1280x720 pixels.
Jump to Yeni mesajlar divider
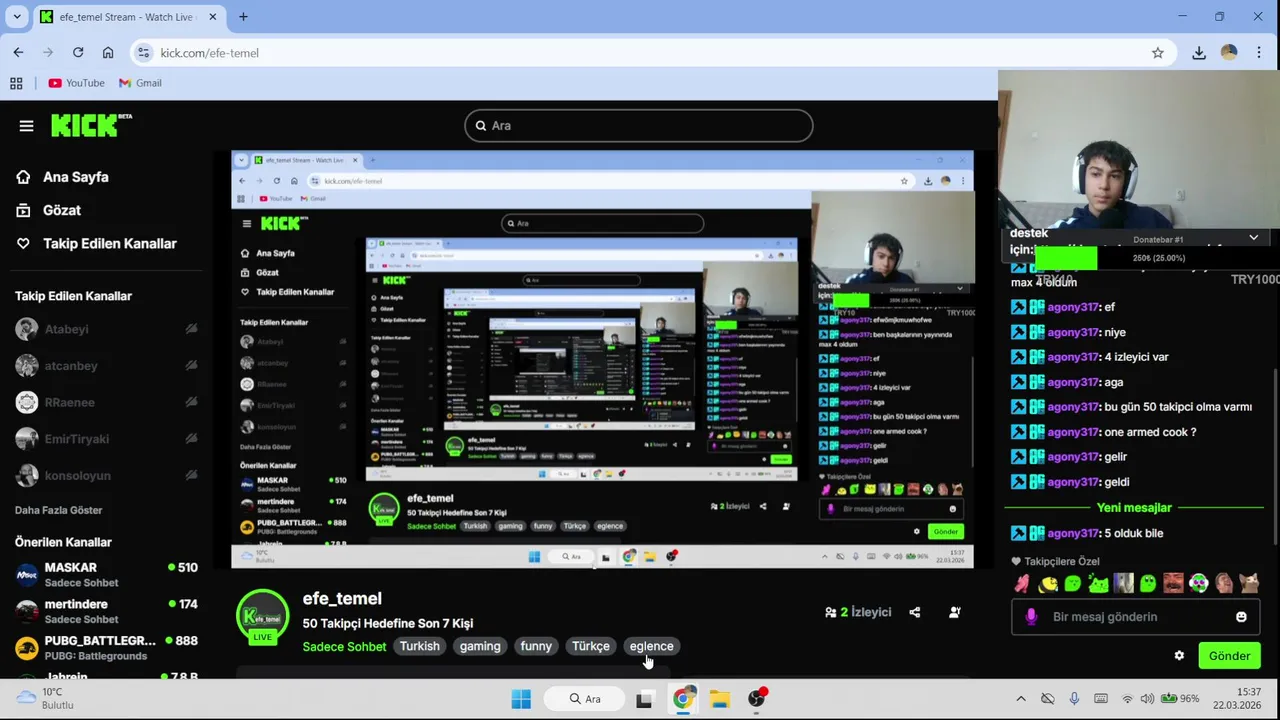1134,508
